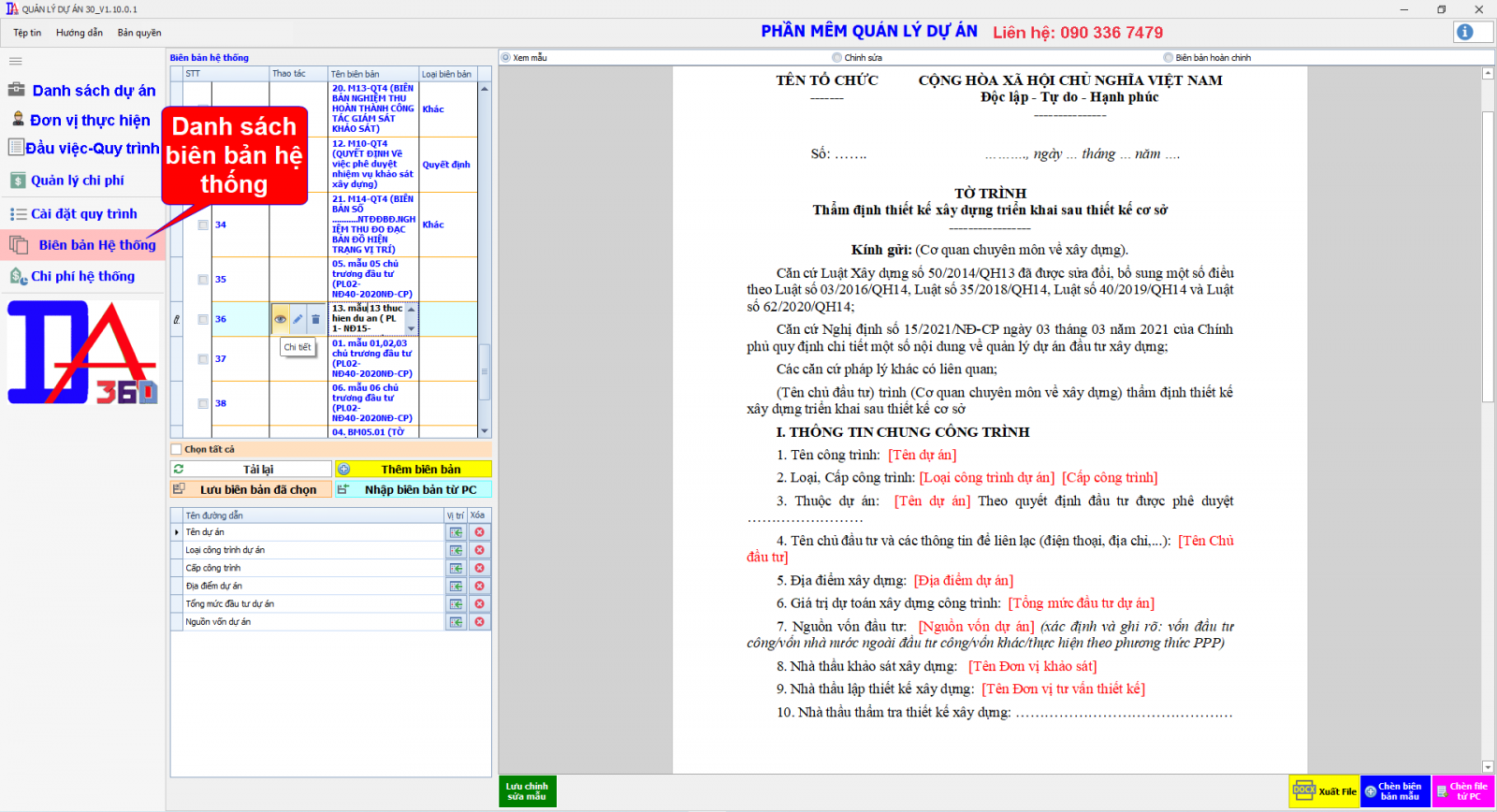Click the row expander arrow beside Tên dự án
Viewport: 1497px width, 812px height.
(177, 532)
